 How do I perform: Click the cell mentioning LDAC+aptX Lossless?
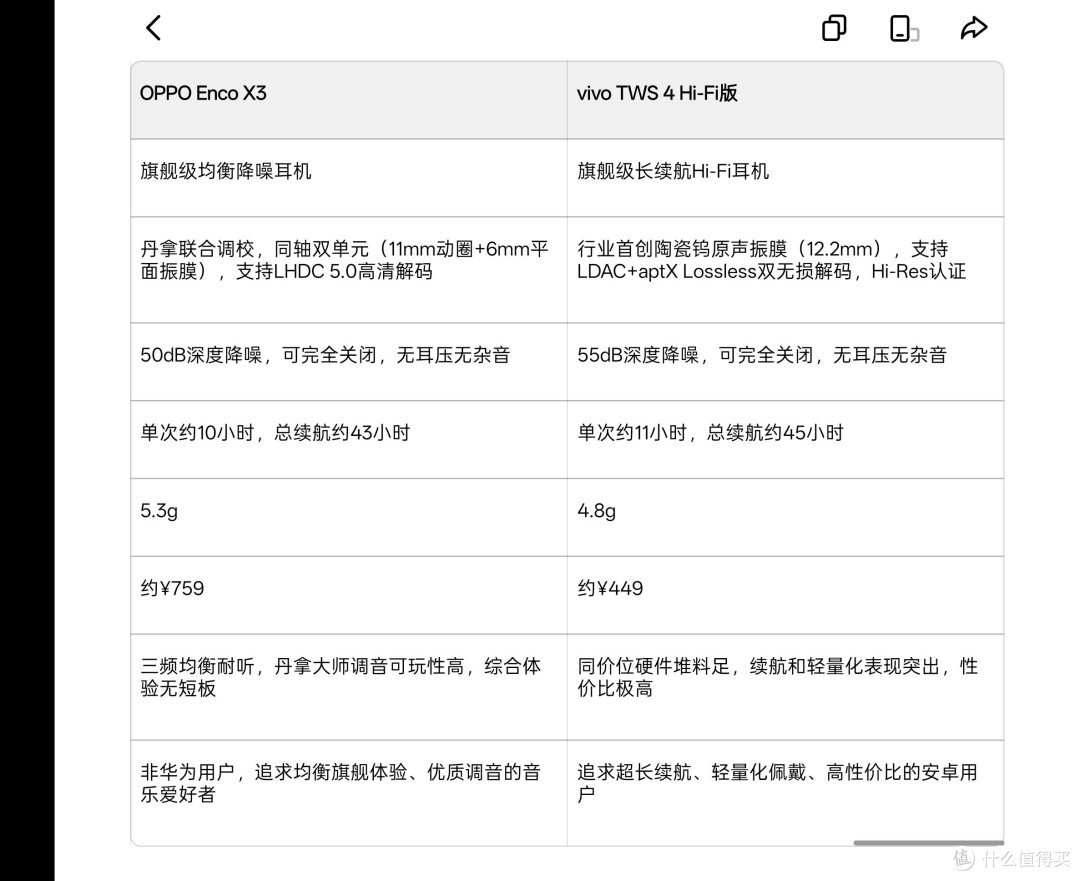pyautogui.click(x=785, y=269)
